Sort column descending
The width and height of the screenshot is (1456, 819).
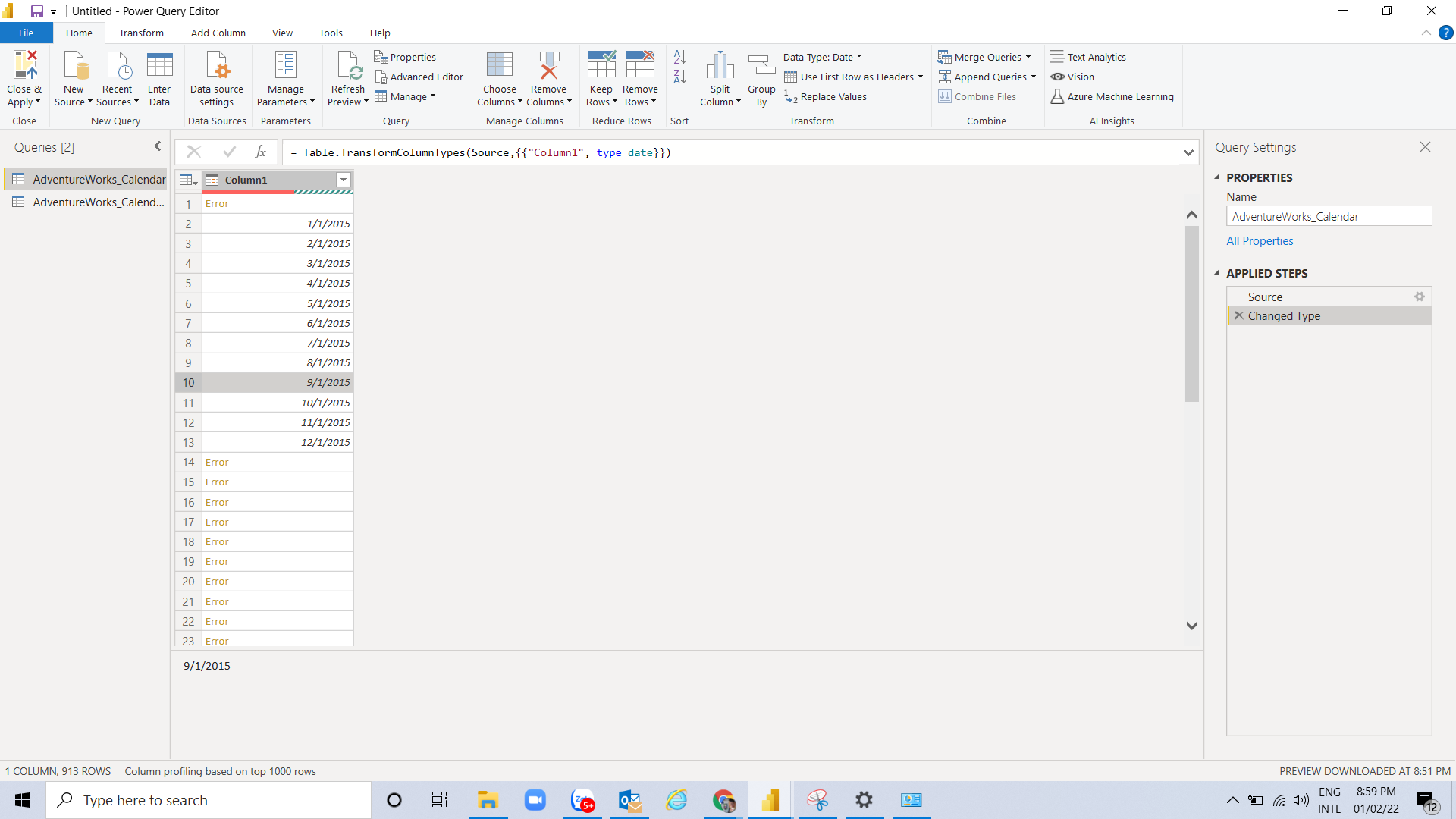click(679, 77)
